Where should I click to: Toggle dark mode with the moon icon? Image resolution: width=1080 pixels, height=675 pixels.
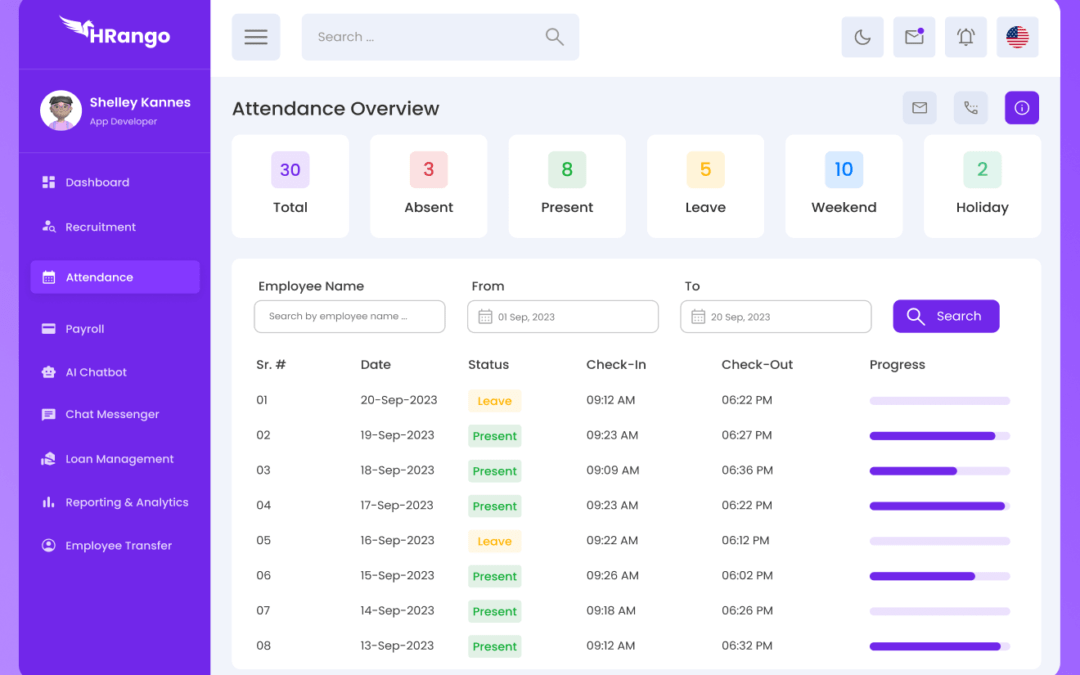(x=862, y=37)
